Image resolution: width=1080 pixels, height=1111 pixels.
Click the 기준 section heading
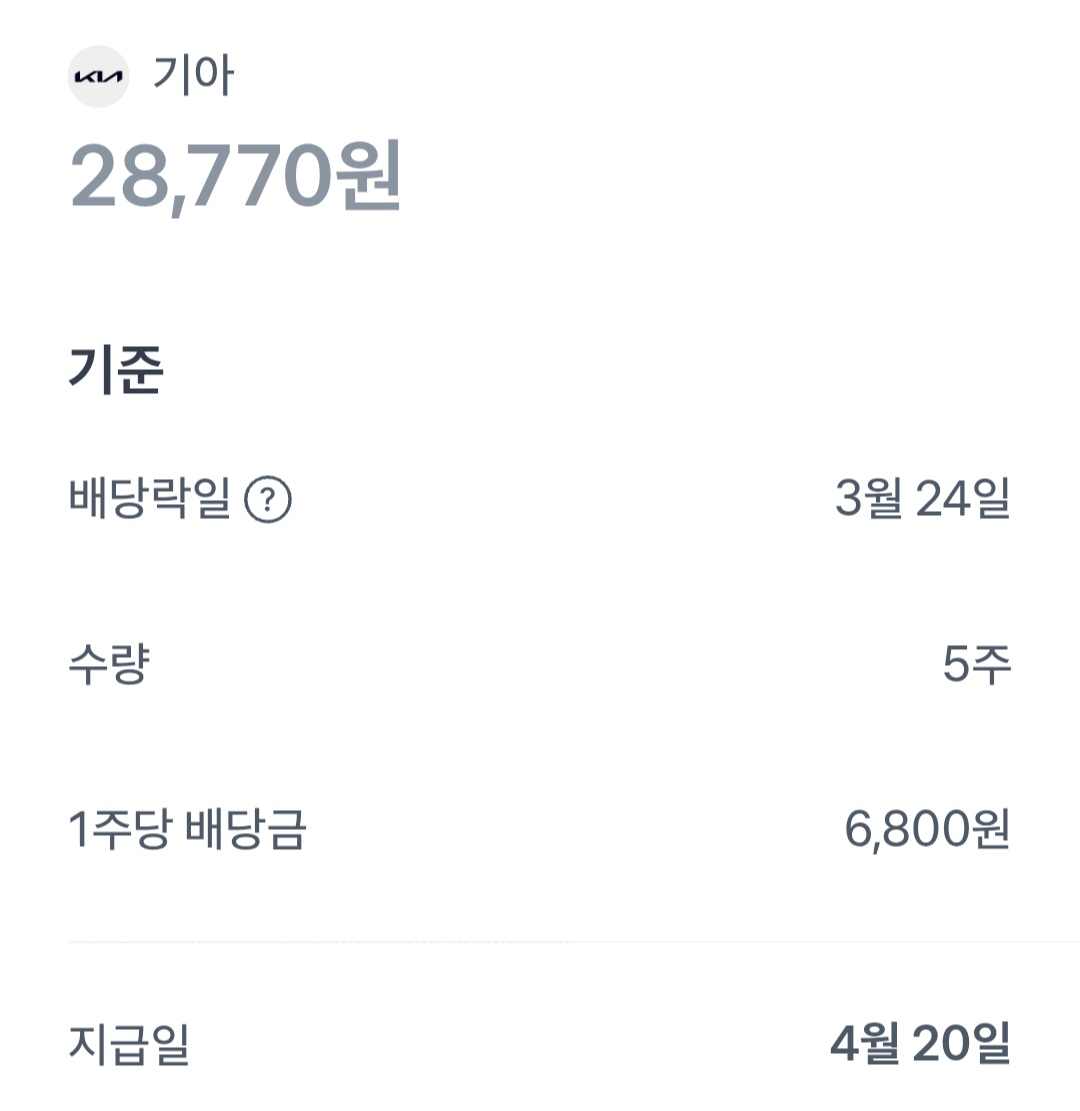(x=116, y=369)
